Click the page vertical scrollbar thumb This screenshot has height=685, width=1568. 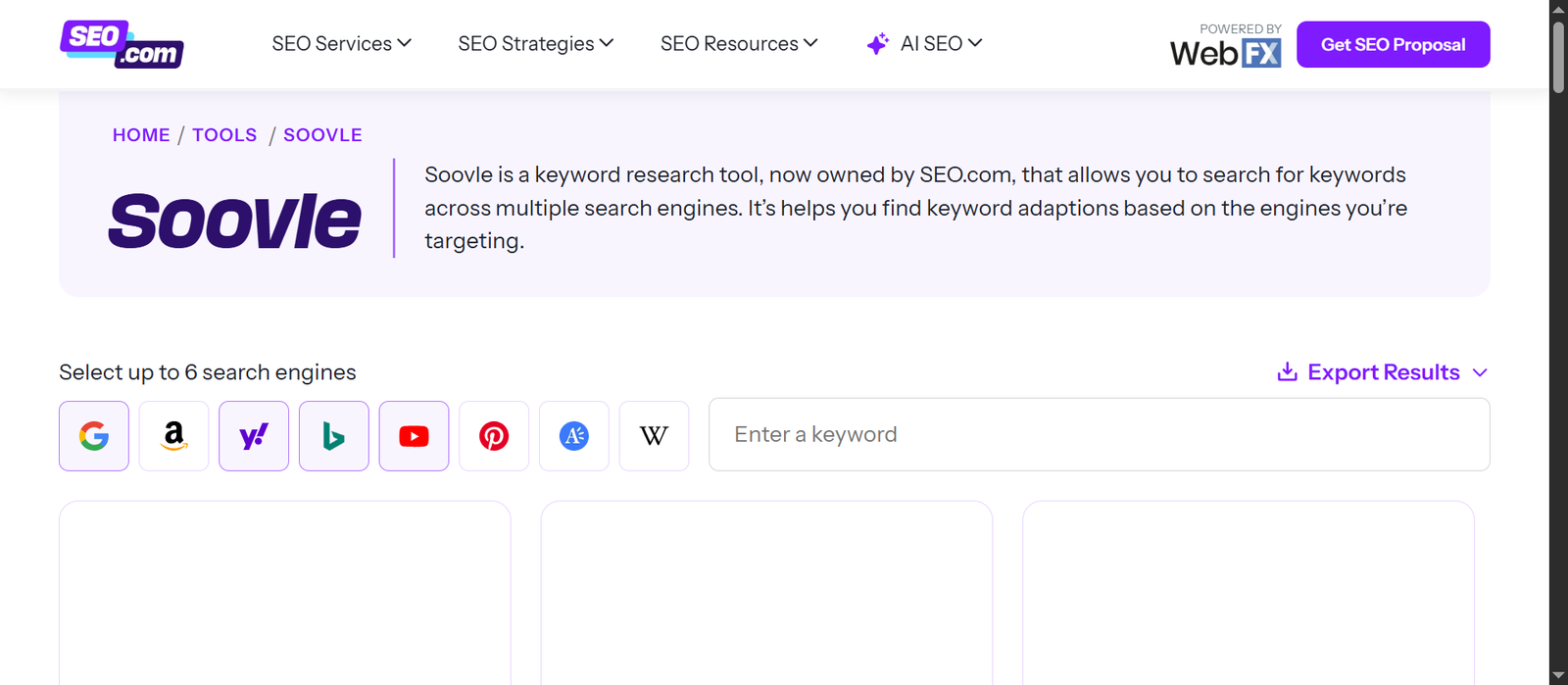[x=1558, y=58]
